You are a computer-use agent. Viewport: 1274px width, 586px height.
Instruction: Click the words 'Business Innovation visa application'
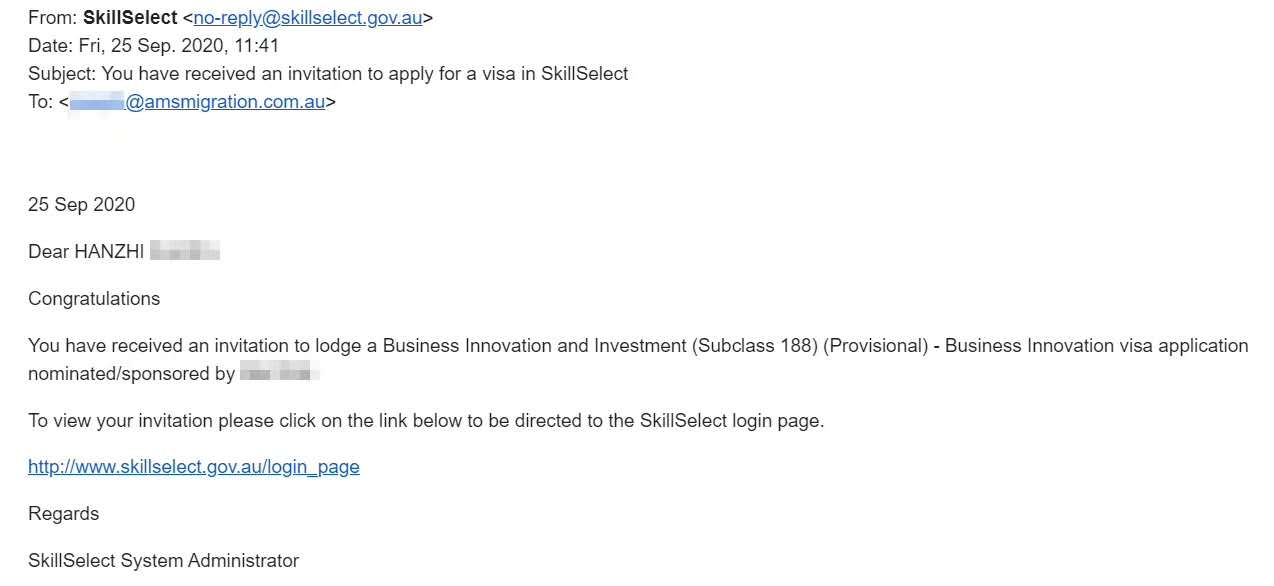pyautogui.click(x=1097, y=346)
